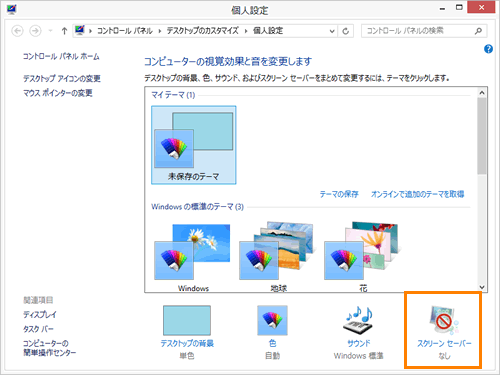
Task: Click the Back arrow navigation button
Action: coord(17,31)
